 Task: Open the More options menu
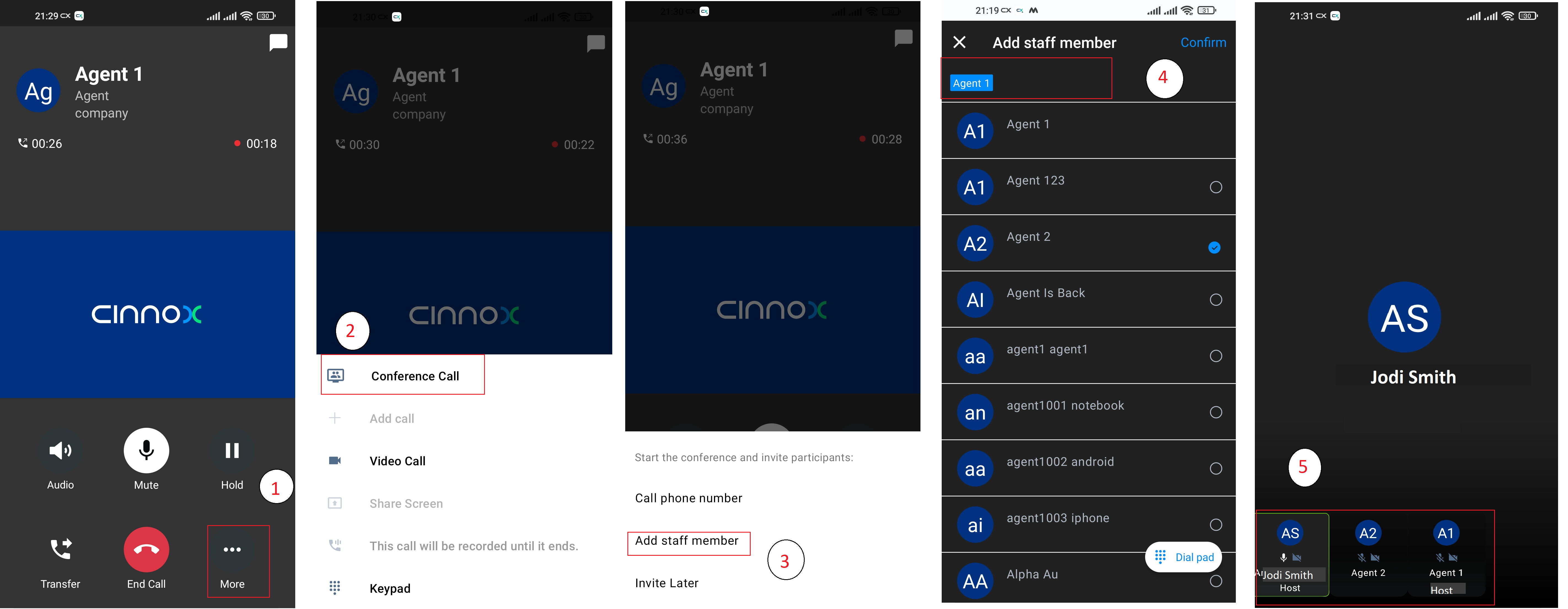(x=232, y=549)
